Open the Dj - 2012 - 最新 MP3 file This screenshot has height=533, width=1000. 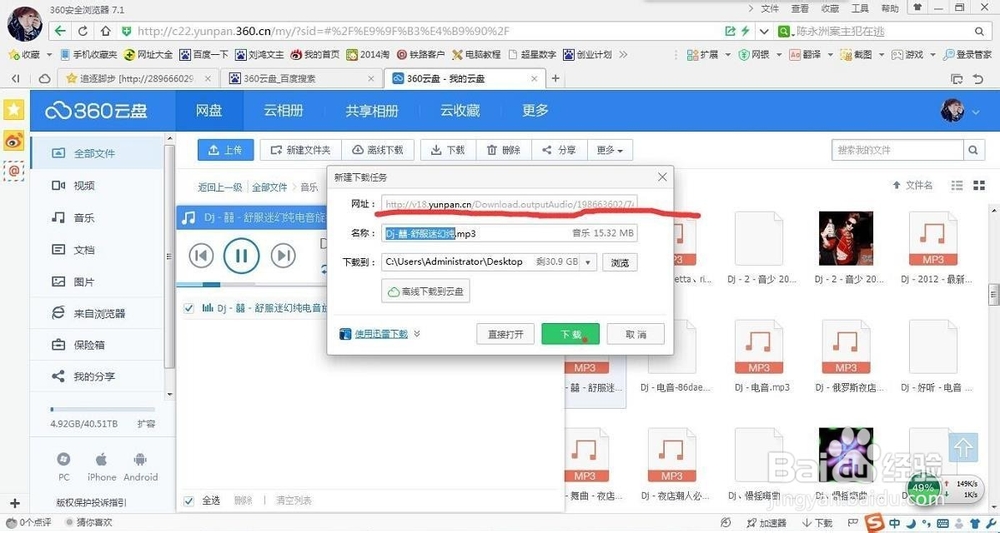(x=933, y=238)
